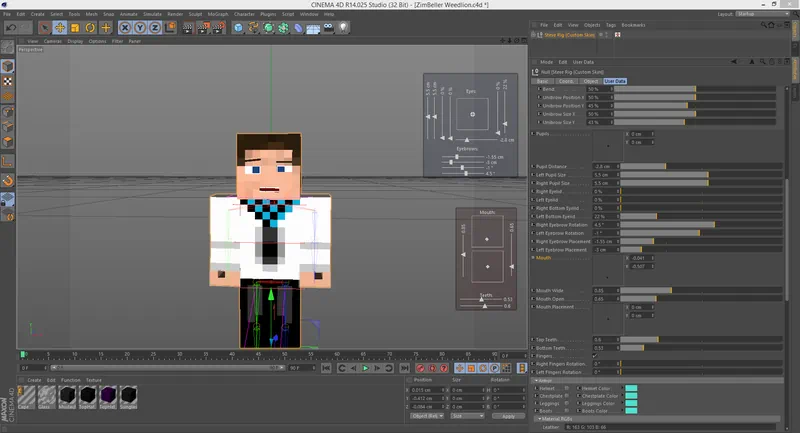Image resolution: width=800 pixels, height=433 pixels.
Task: Expand the Mouth parameter group
Action: pos(533,258)
